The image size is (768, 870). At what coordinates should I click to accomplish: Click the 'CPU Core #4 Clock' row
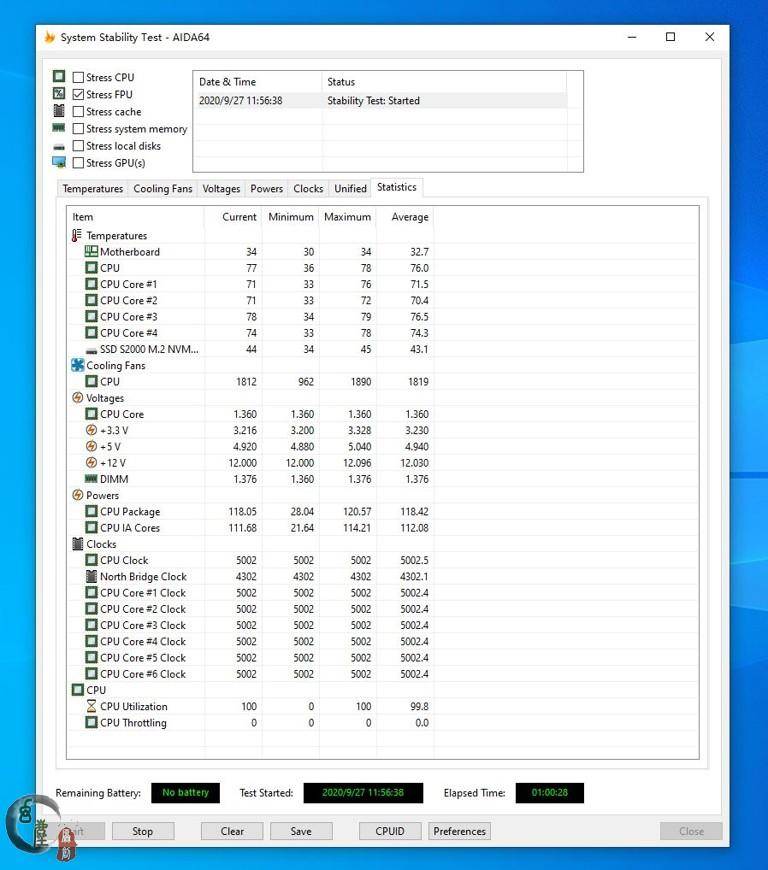click(x=250, y=641)
